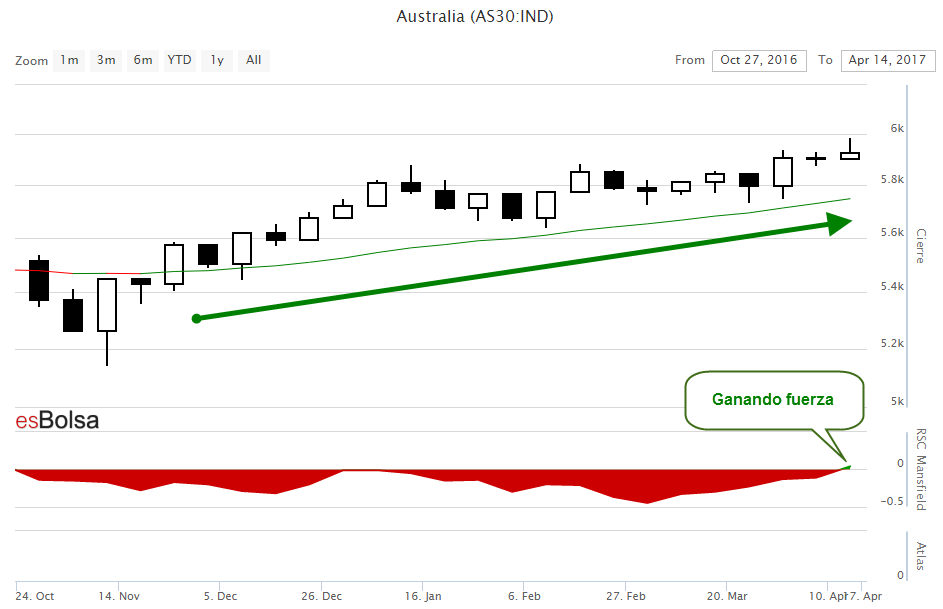
Task: Click the RSC Mansfield axis title
Action: [x=921, y=470]
